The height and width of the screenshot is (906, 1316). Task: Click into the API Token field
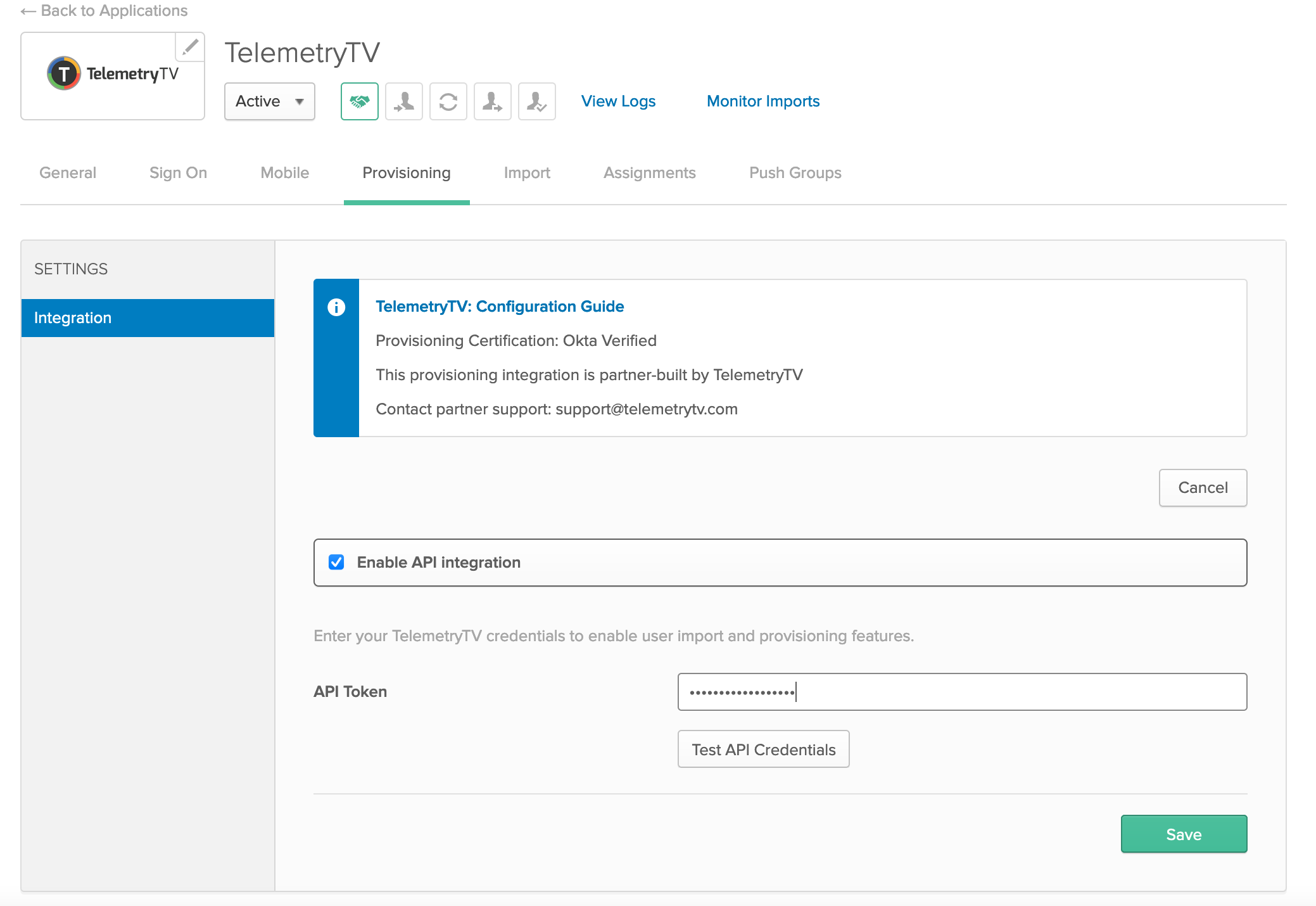coord(961,692)
